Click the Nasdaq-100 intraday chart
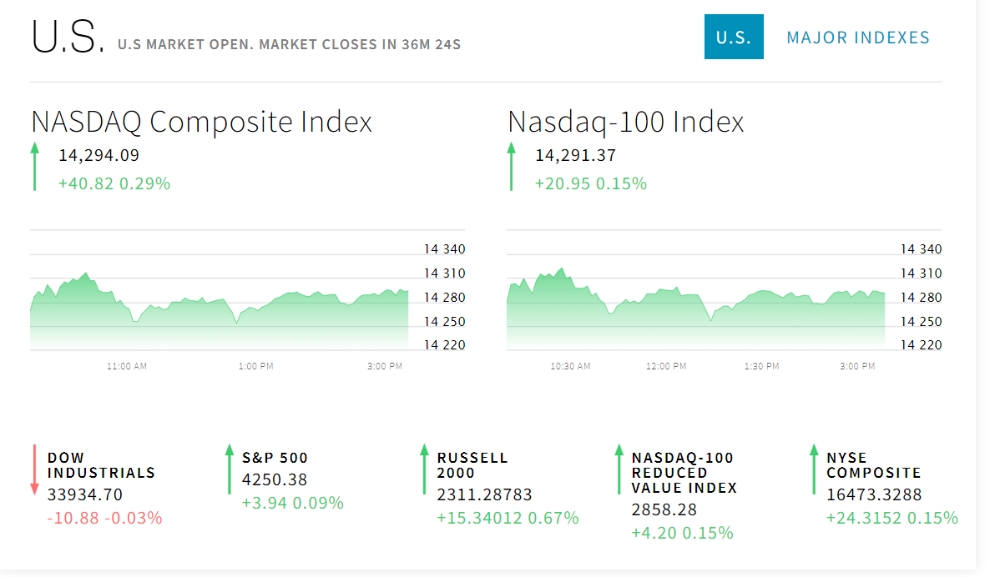Screen dimensions: 1000x577 point(696,310)
